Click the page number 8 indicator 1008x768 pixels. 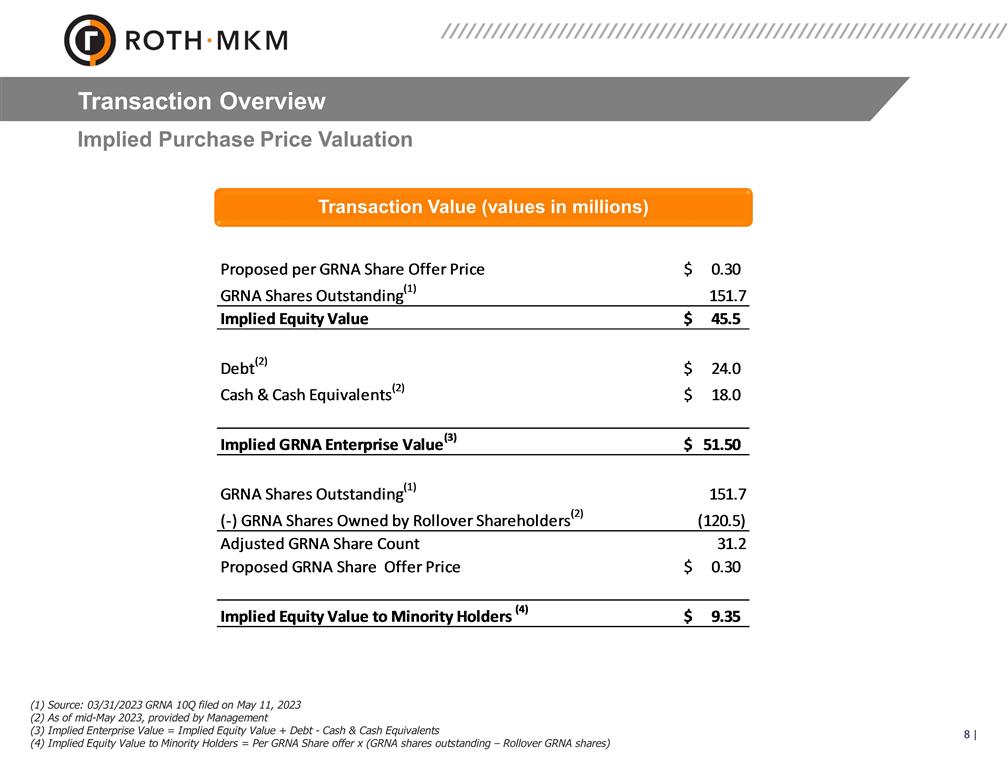point(968,735)
